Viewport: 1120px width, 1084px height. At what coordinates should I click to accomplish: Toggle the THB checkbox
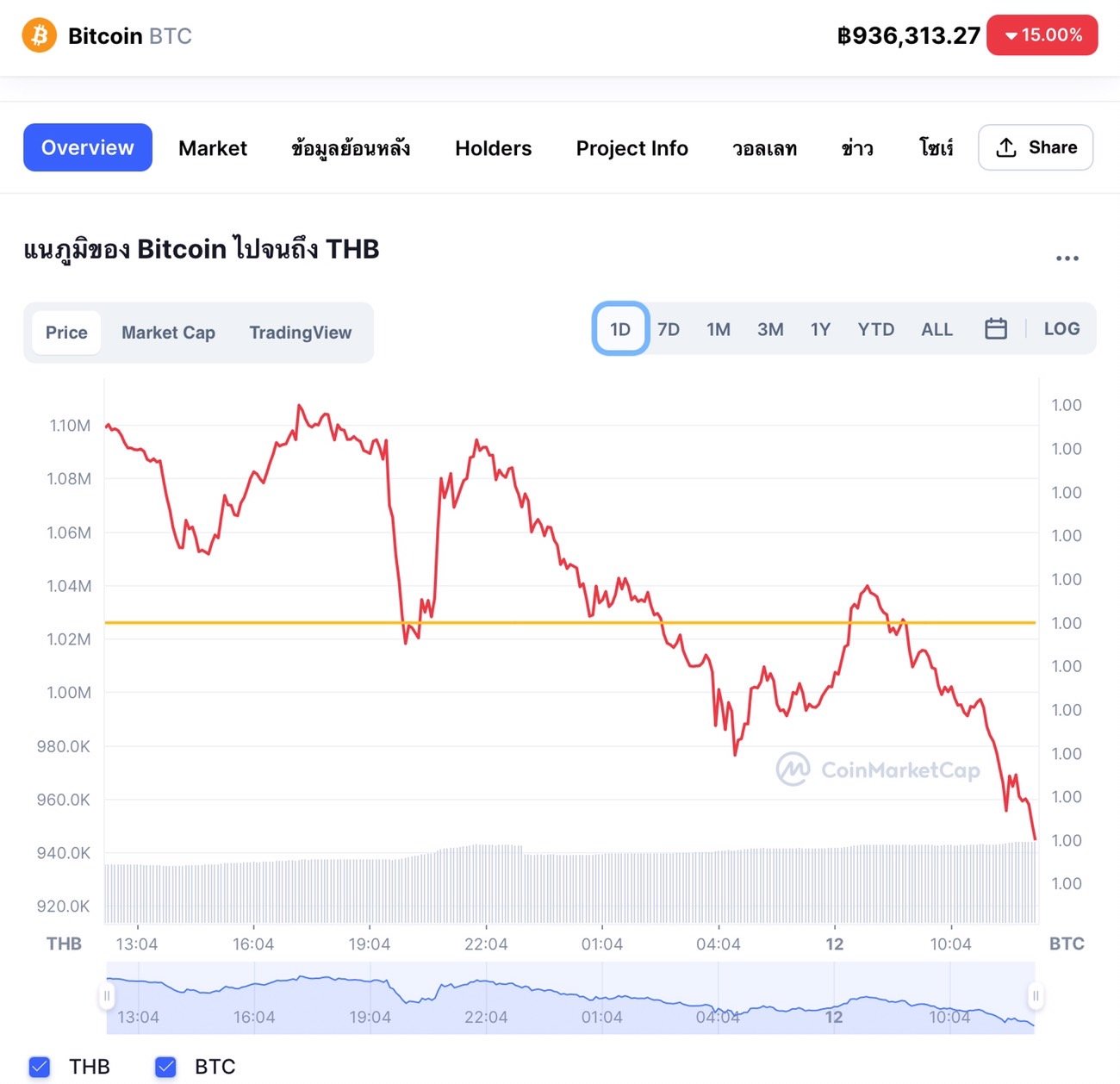[40, 1067]
